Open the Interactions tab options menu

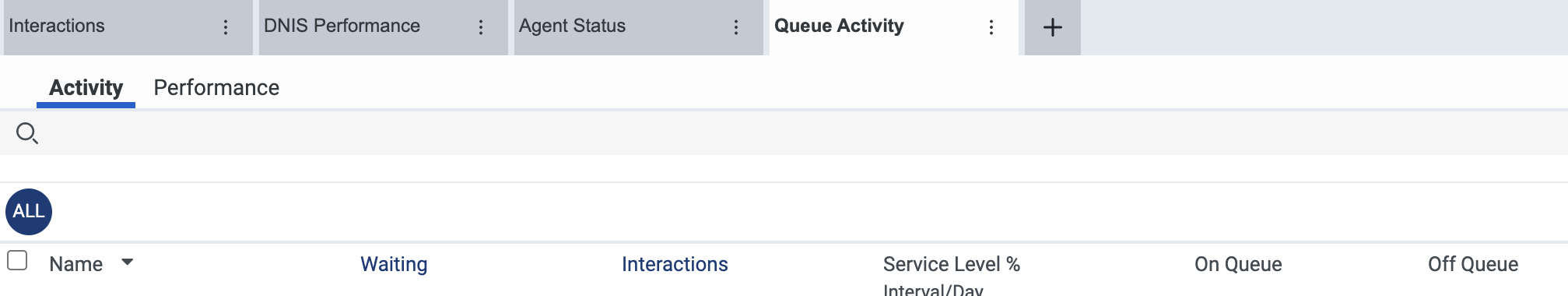[226, 27]
